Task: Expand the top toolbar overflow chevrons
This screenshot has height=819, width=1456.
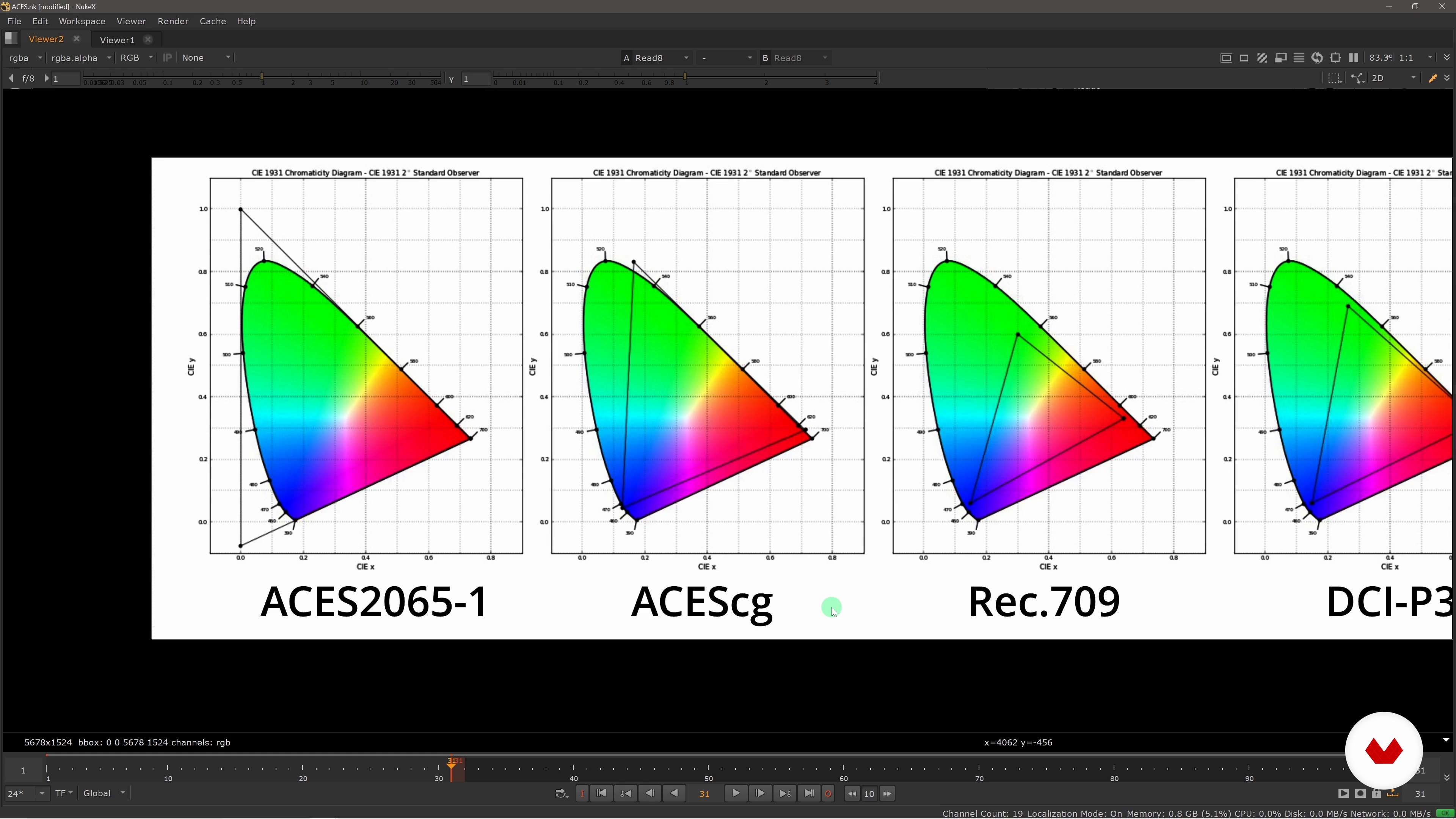Action: 1447,58
